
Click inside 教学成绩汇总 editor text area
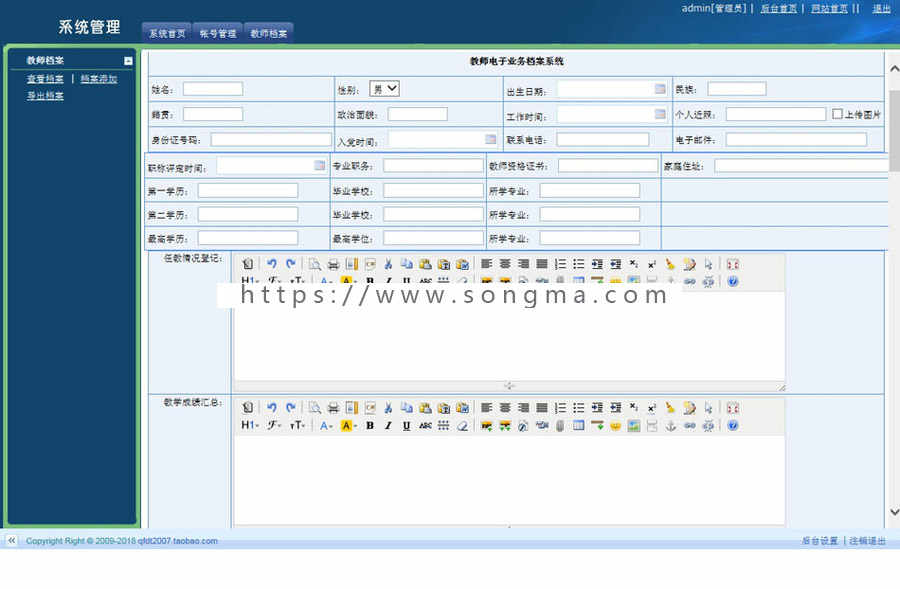pos(509,479)
